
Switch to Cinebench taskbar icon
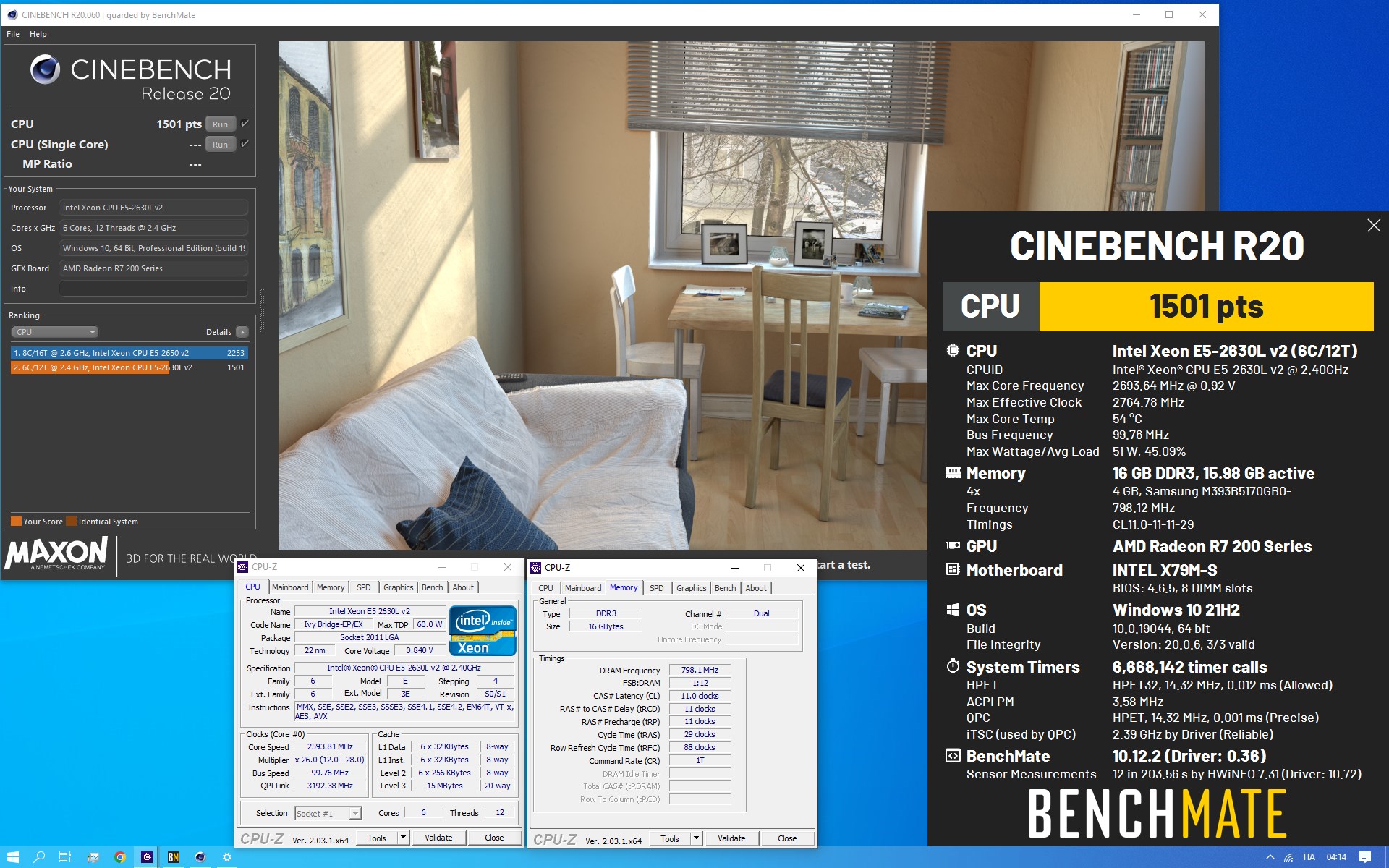pos(200,857)
